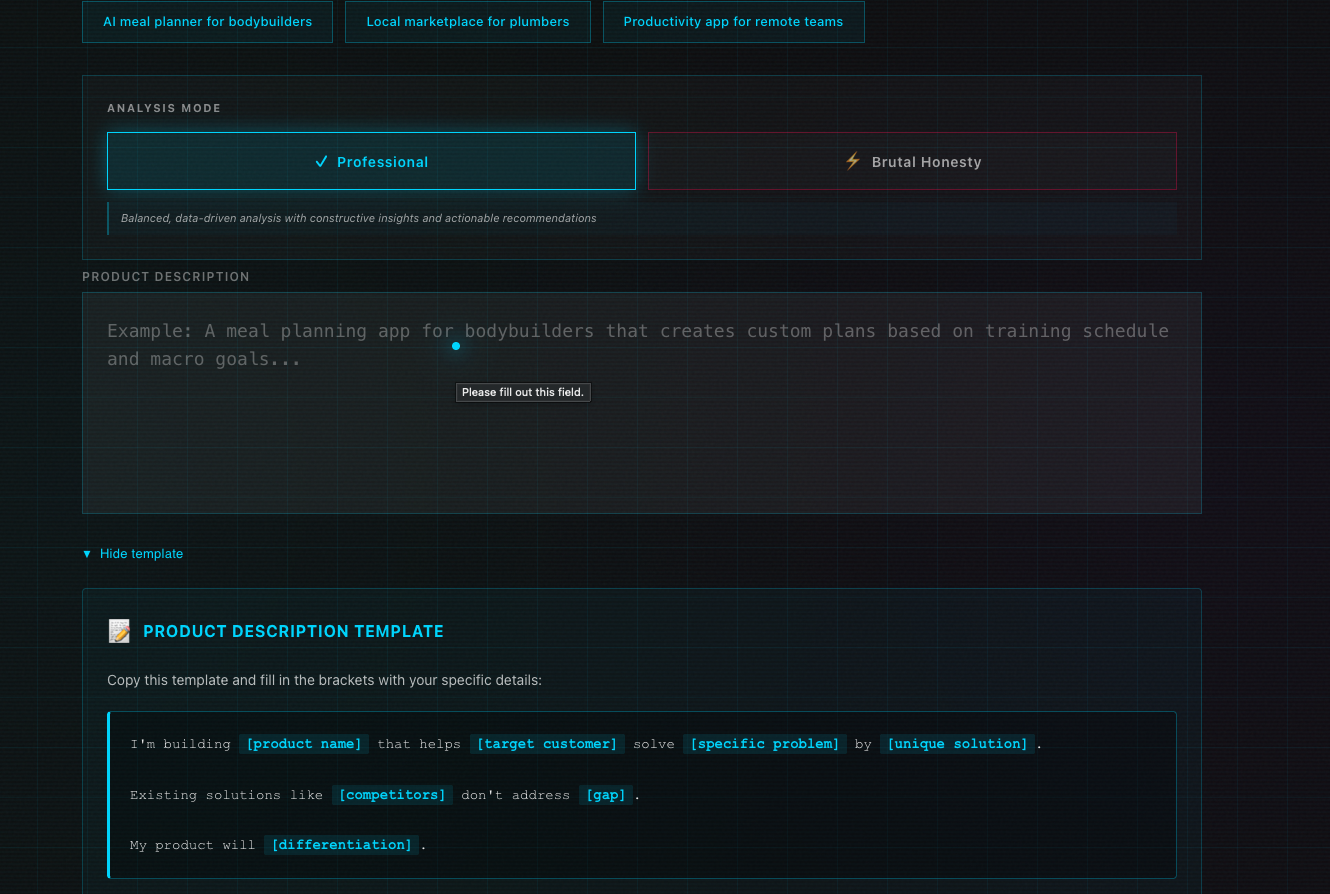Click the triangle arrow next to Hide template
This screenshot has height=894, width=1330.
tap(85, 553)
